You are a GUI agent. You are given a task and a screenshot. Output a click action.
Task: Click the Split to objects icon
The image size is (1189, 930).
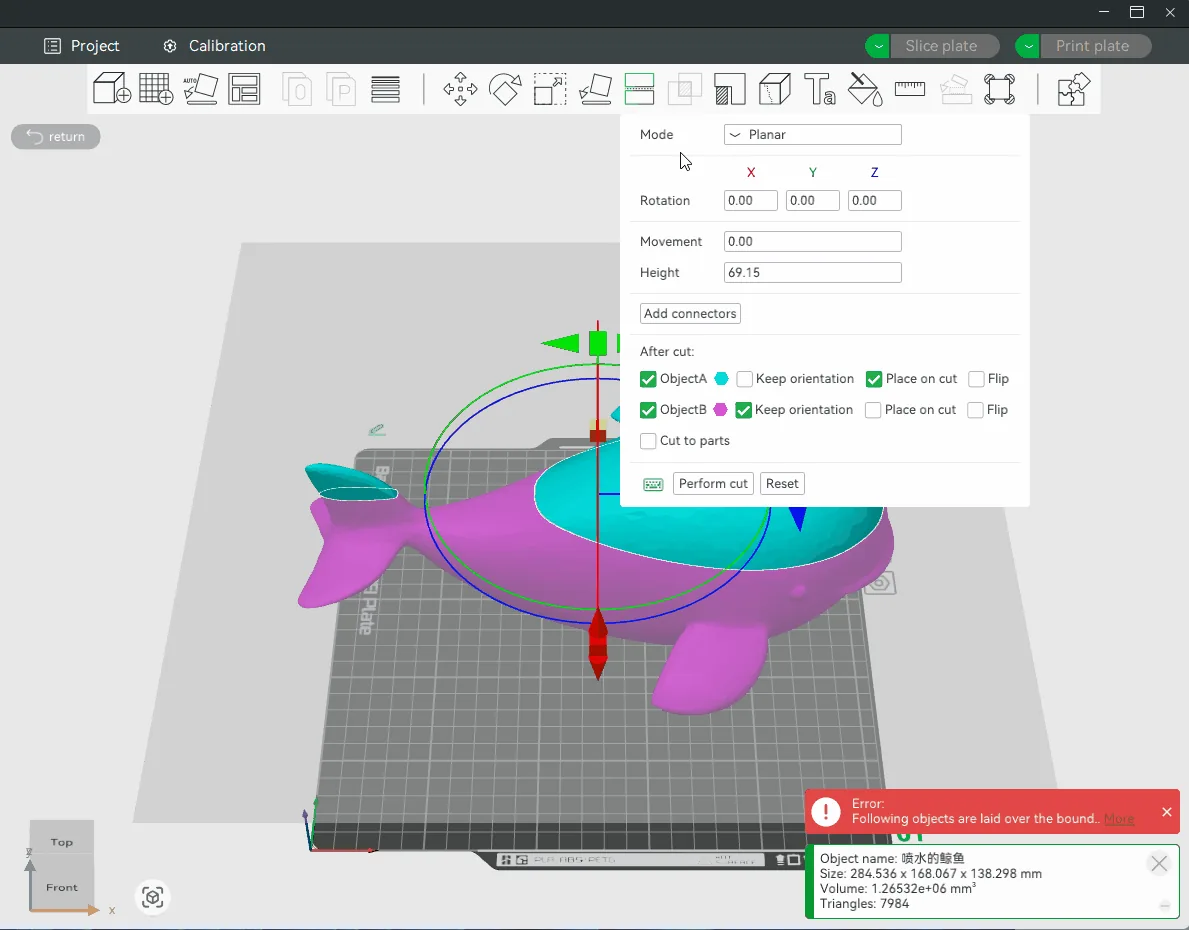coord(297,89)
